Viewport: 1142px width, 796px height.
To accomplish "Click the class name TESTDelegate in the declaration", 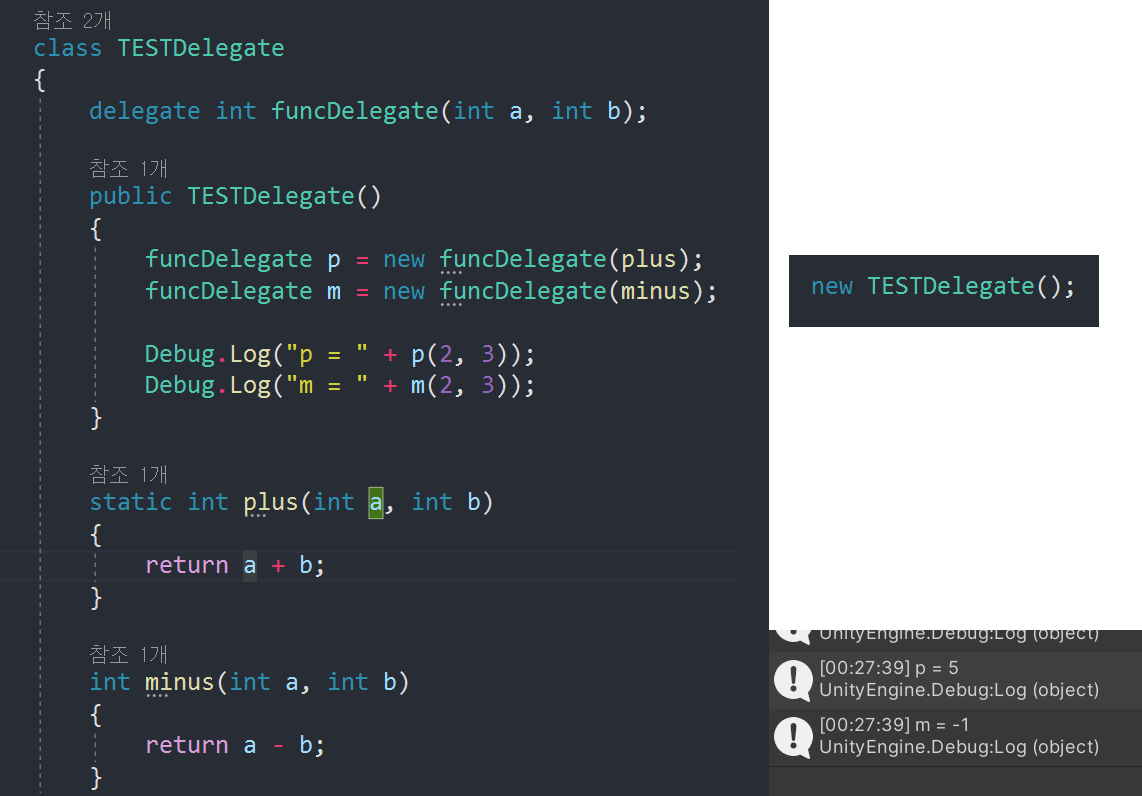I will (x=201, y=48).
